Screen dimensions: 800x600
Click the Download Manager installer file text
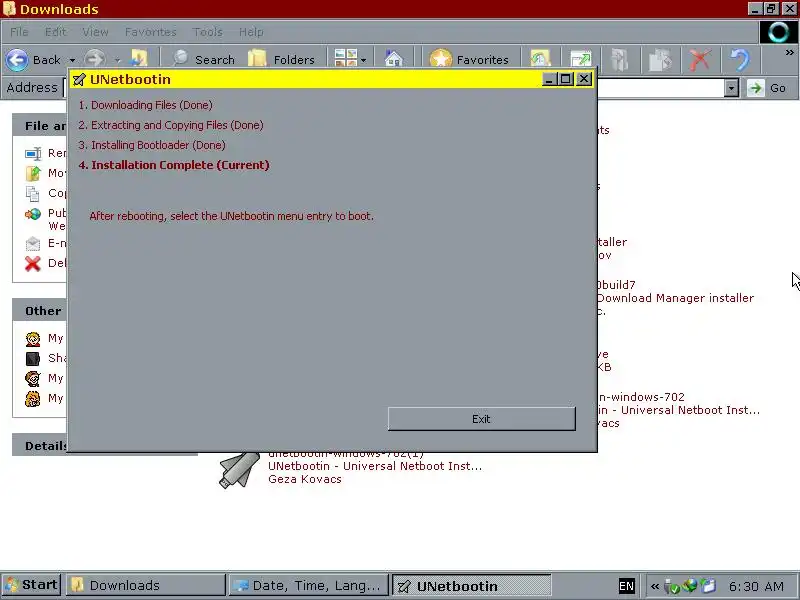(676, 298)
